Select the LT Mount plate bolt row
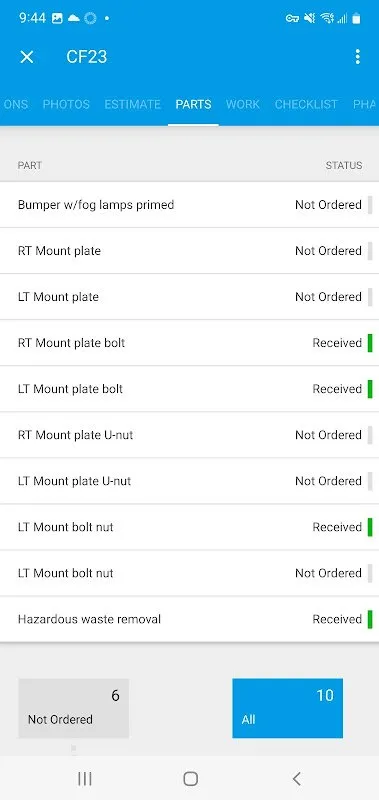The image size is (379, 800). [189, 389]
